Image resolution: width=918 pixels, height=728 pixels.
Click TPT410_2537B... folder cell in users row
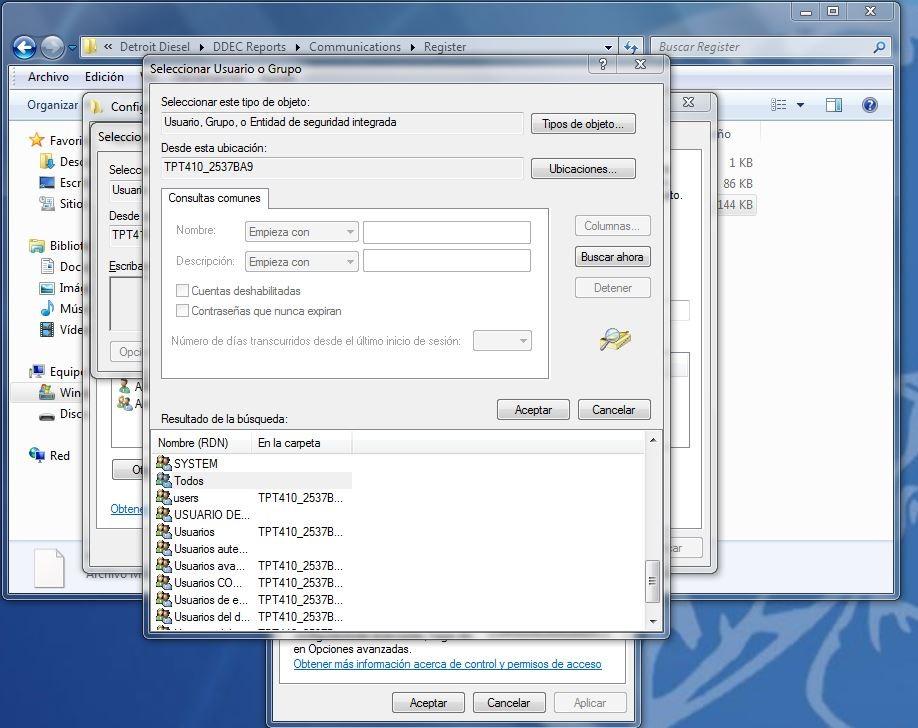click(x=300, y=498)
